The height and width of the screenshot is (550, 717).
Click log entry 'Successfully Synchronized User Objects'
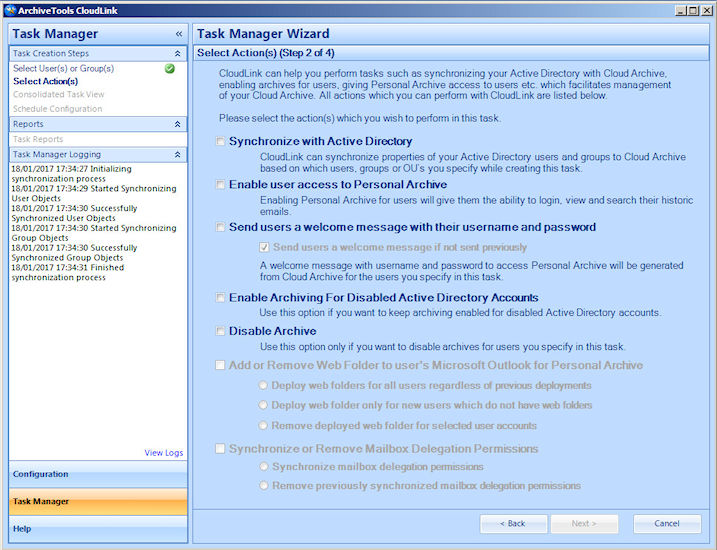click(x=74, y=213)
